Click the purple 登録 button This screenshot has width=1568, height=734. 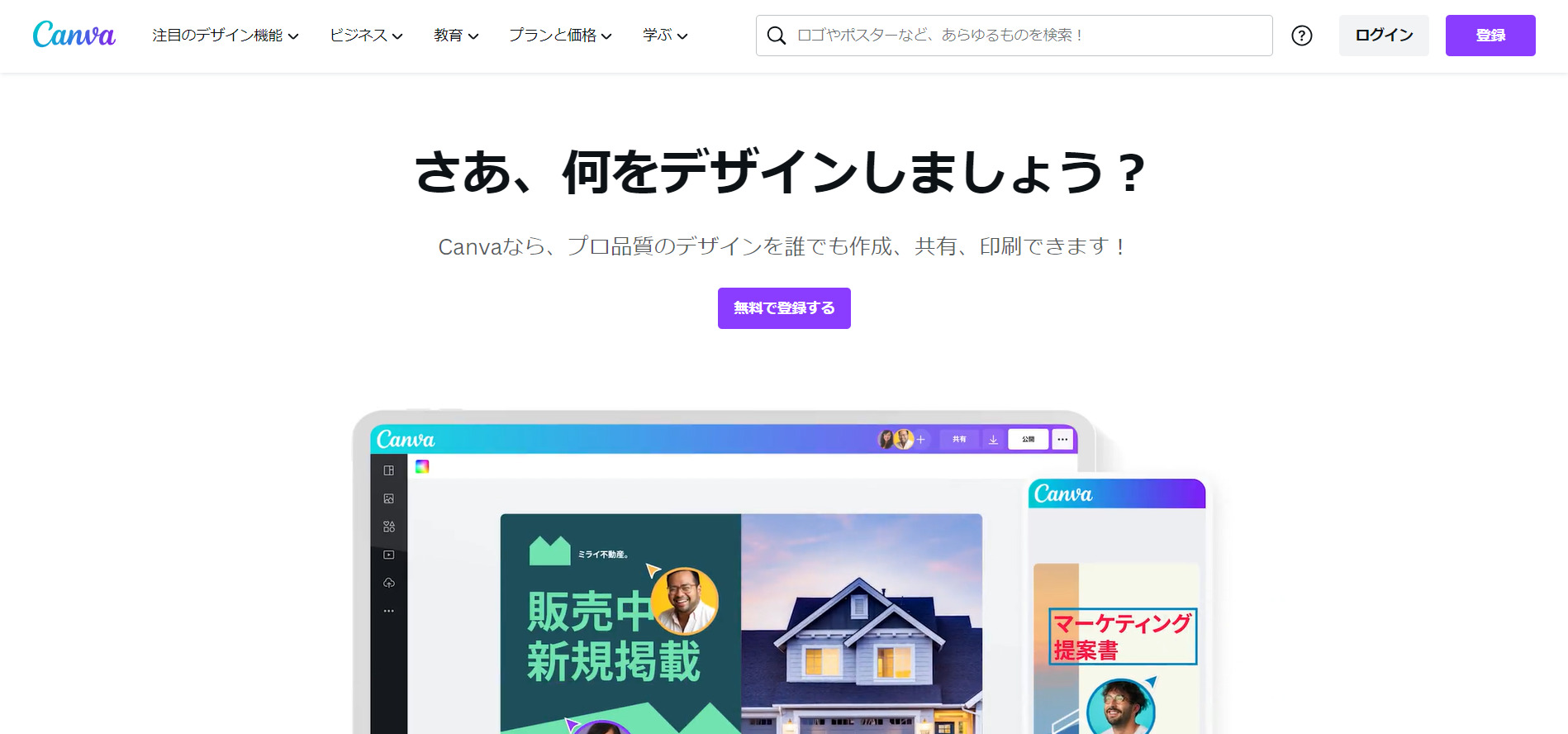pos(1490,36)
